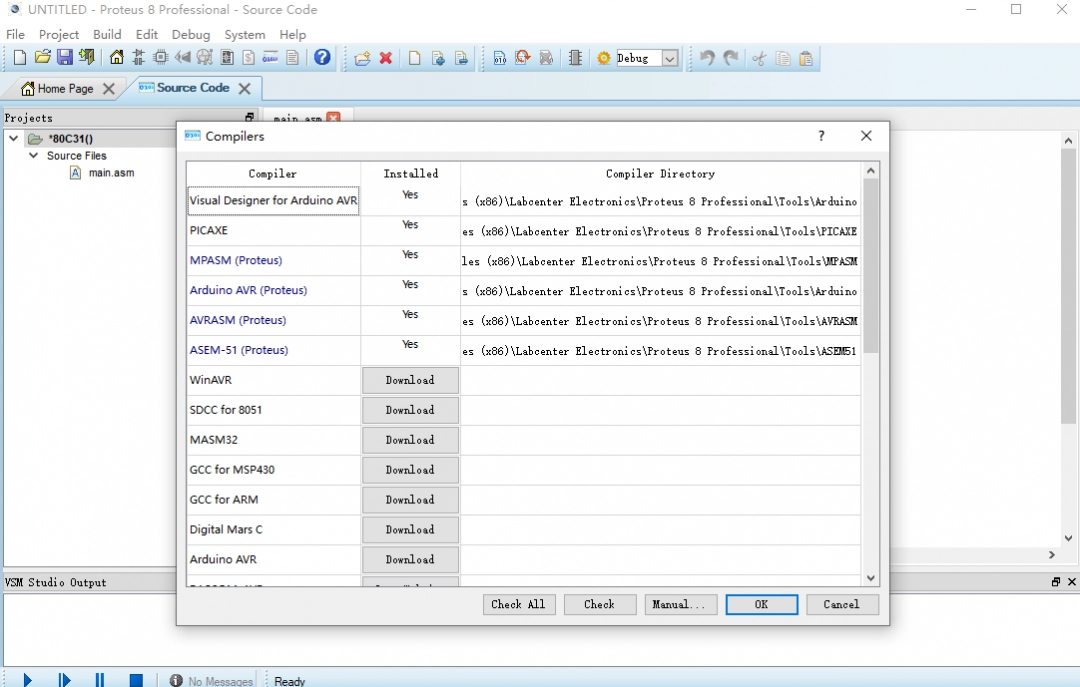Click the gear icon beside Debug dropdown
This screenshot has height=687, width=1080.
click(604, 58)
